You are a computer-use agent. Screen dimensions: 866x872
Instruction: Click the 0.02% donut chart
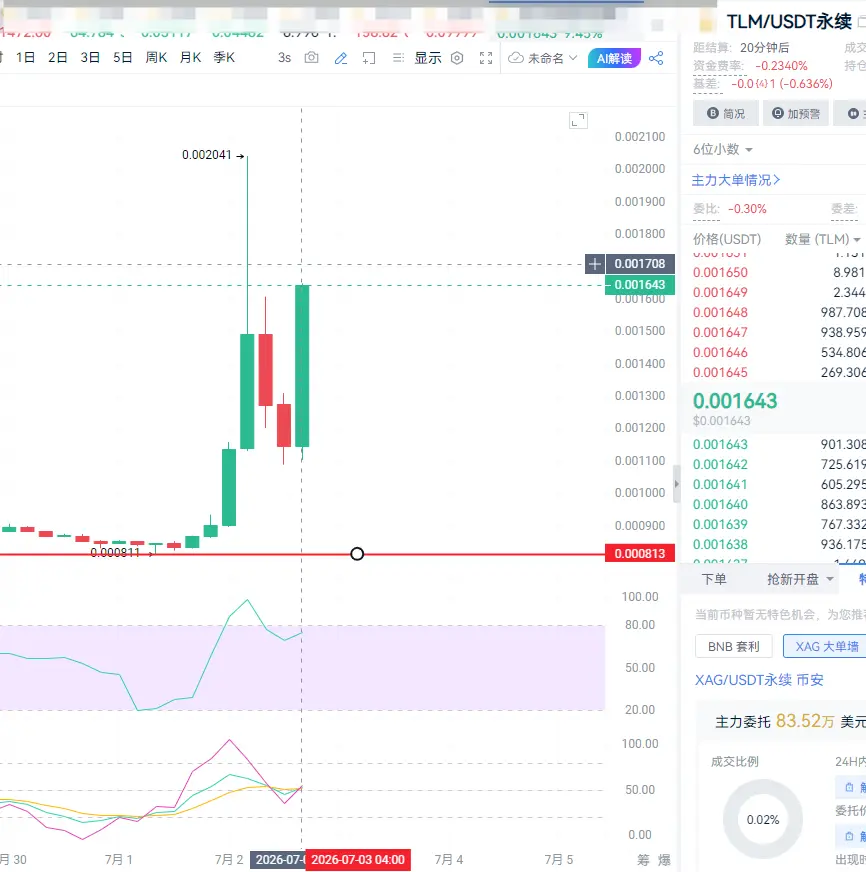[763, 819]
